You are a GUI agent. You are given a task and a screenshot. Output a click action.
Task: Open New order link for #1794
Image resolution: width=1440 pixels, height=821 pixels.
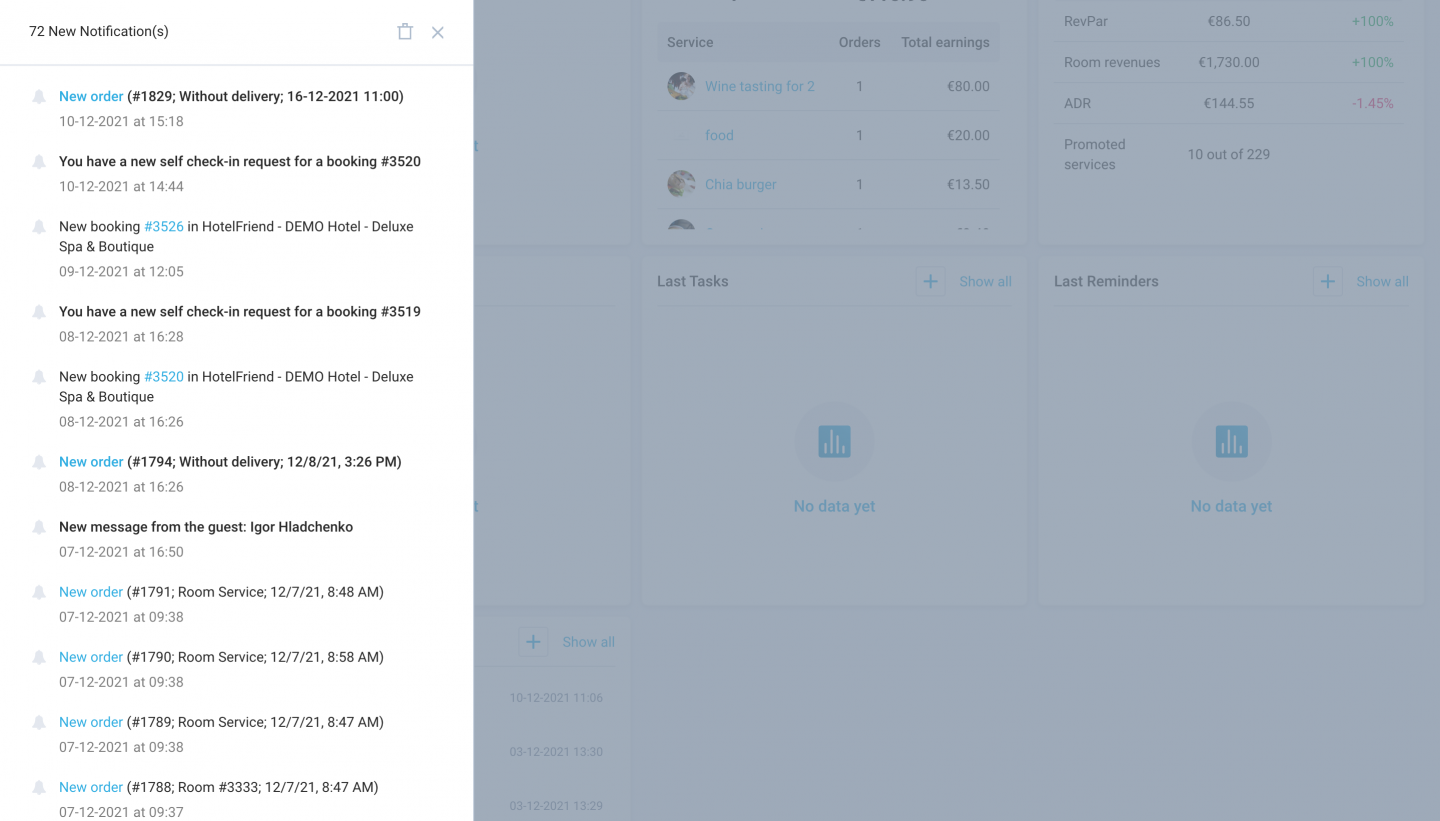[x=91, y=462]
